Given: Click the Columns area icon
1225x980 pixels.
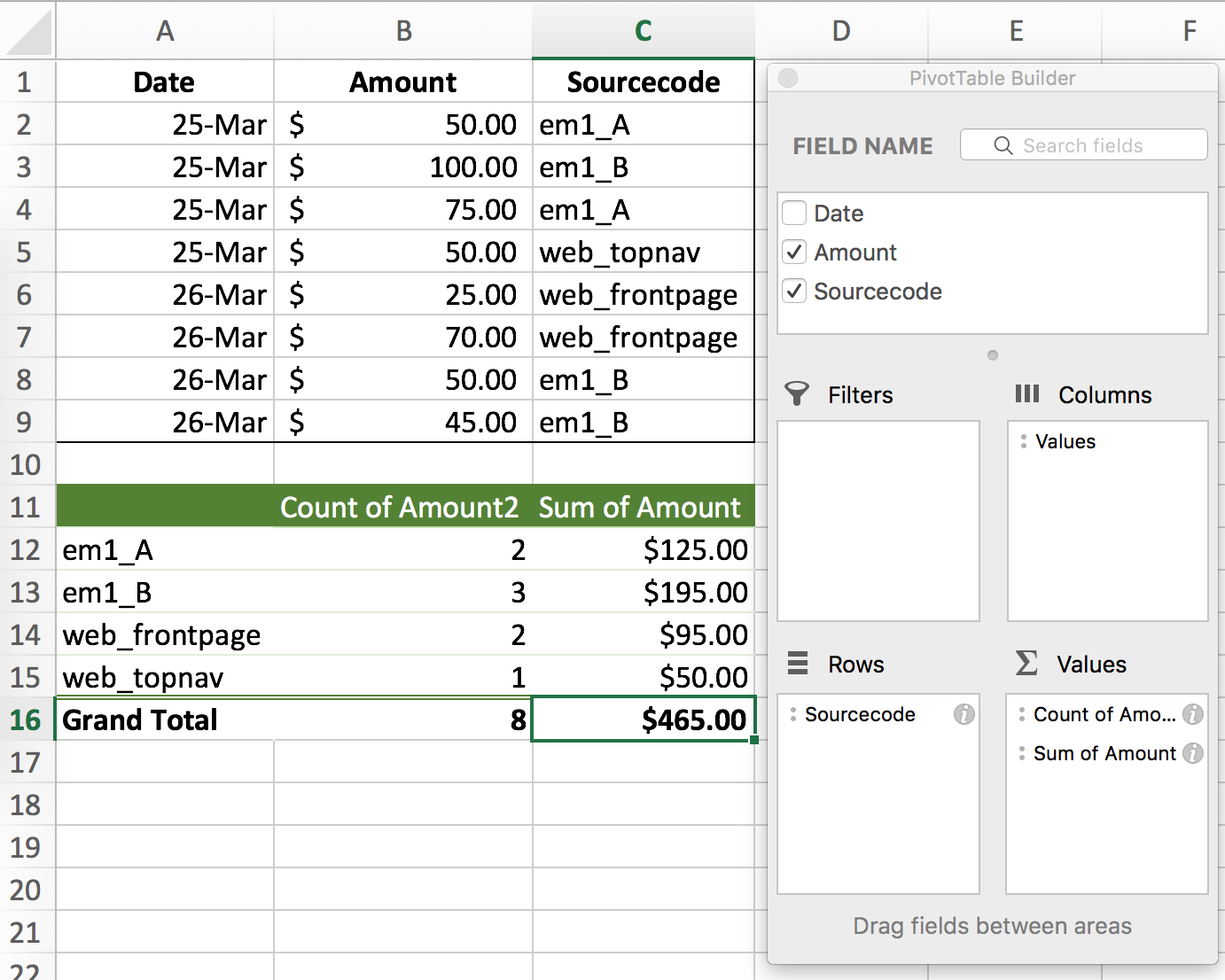Looking at the screenshot, I should pyautogui.click(x=1027, y=395).
